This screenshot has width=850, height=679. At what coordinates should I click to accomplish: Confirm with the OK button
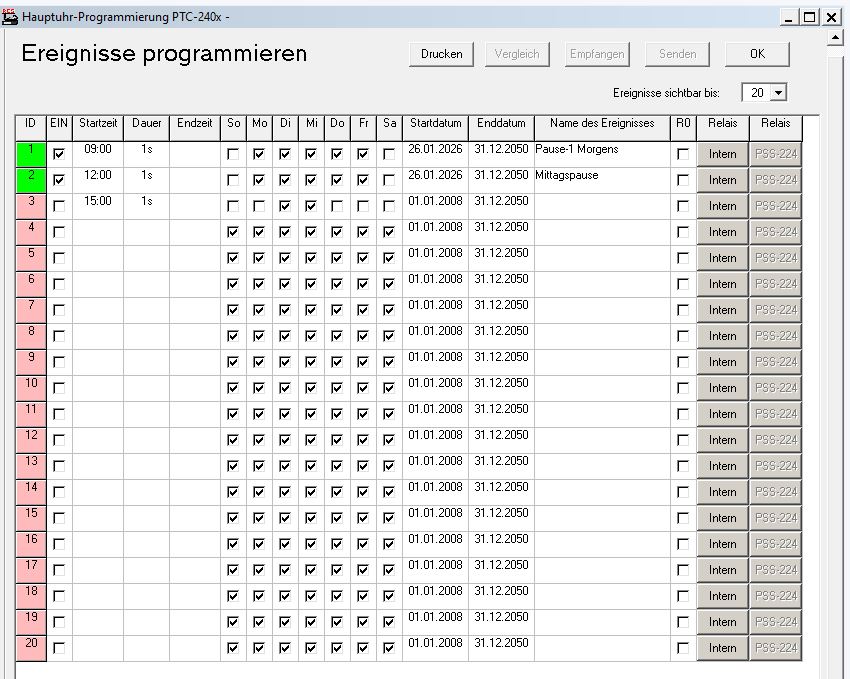tap(757, 54)
